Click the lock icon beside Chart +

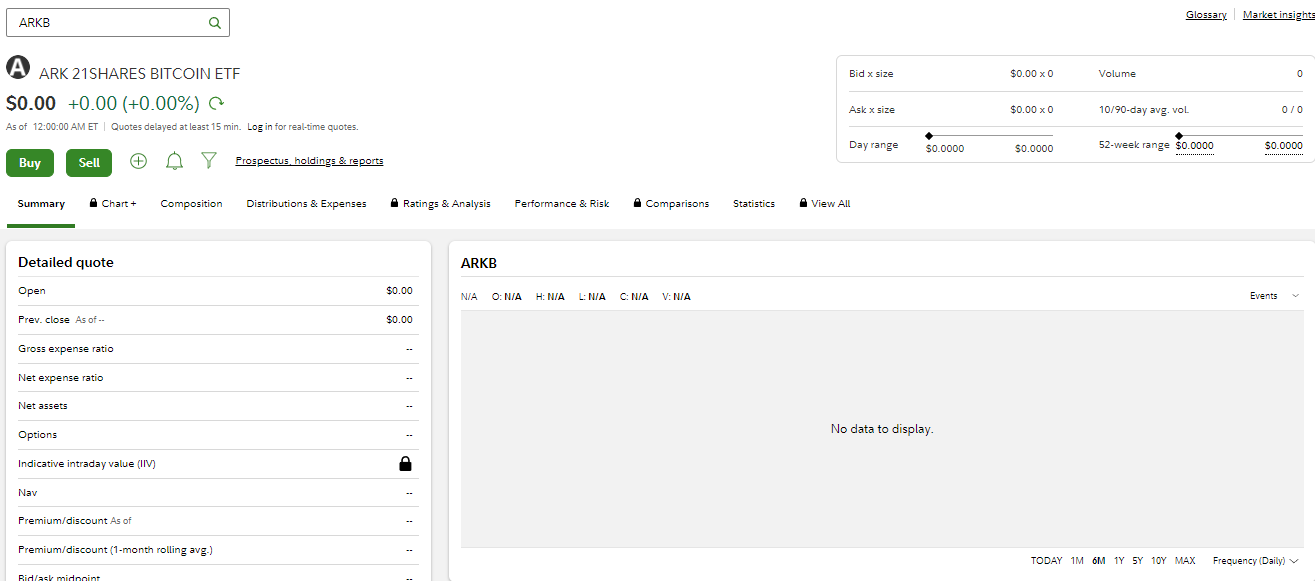93,203
